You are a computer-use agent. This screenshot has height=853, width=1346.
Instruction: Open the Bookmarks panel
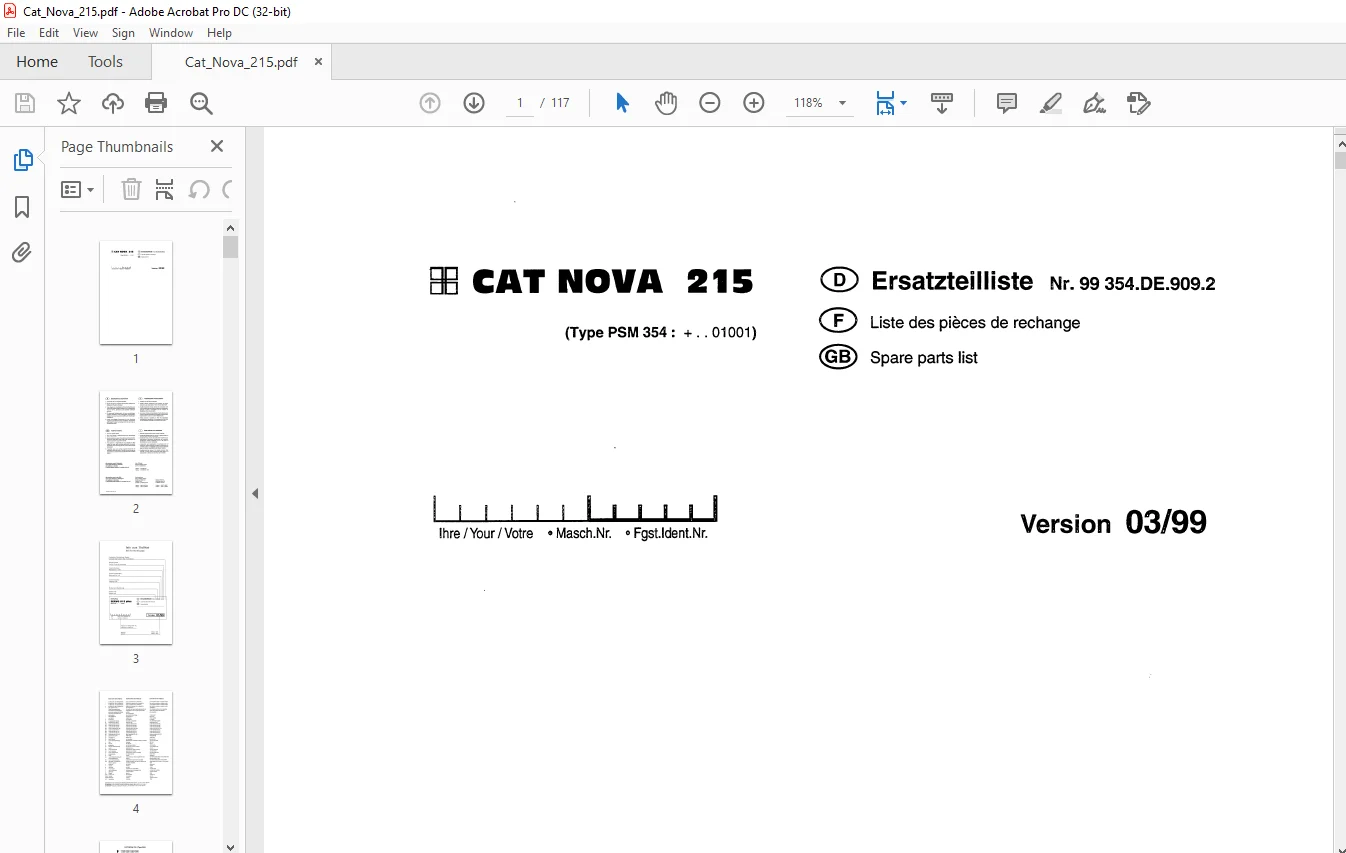22,207
